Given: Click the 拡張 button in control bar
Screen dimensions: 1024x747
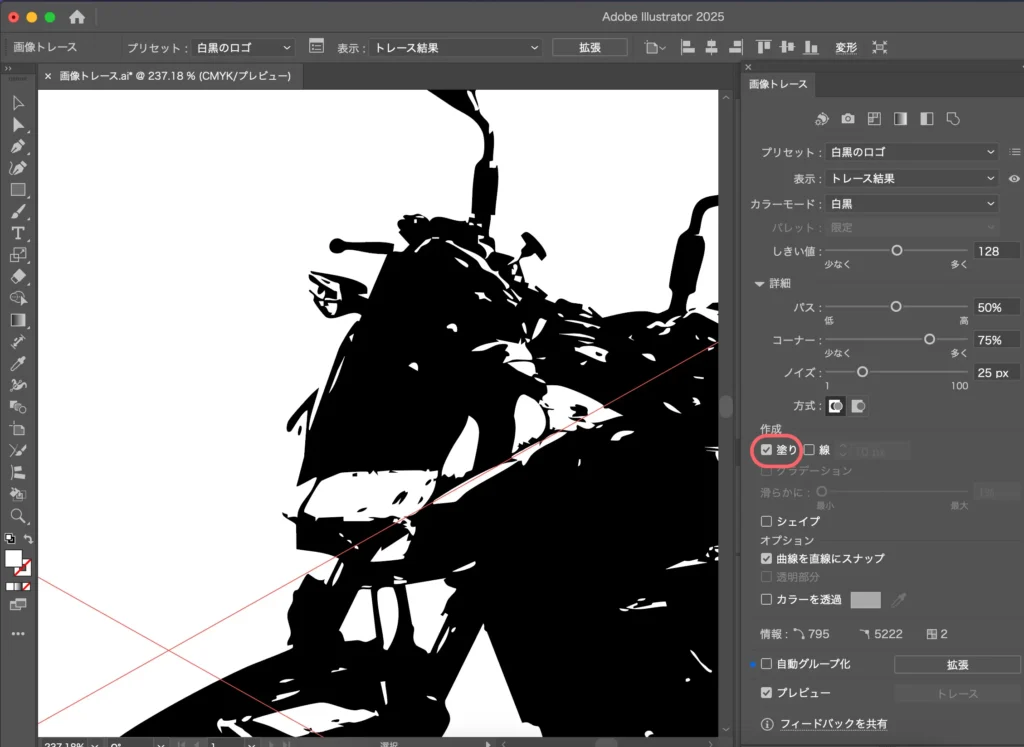Looking at the screenshot, I should coord(589,47).
